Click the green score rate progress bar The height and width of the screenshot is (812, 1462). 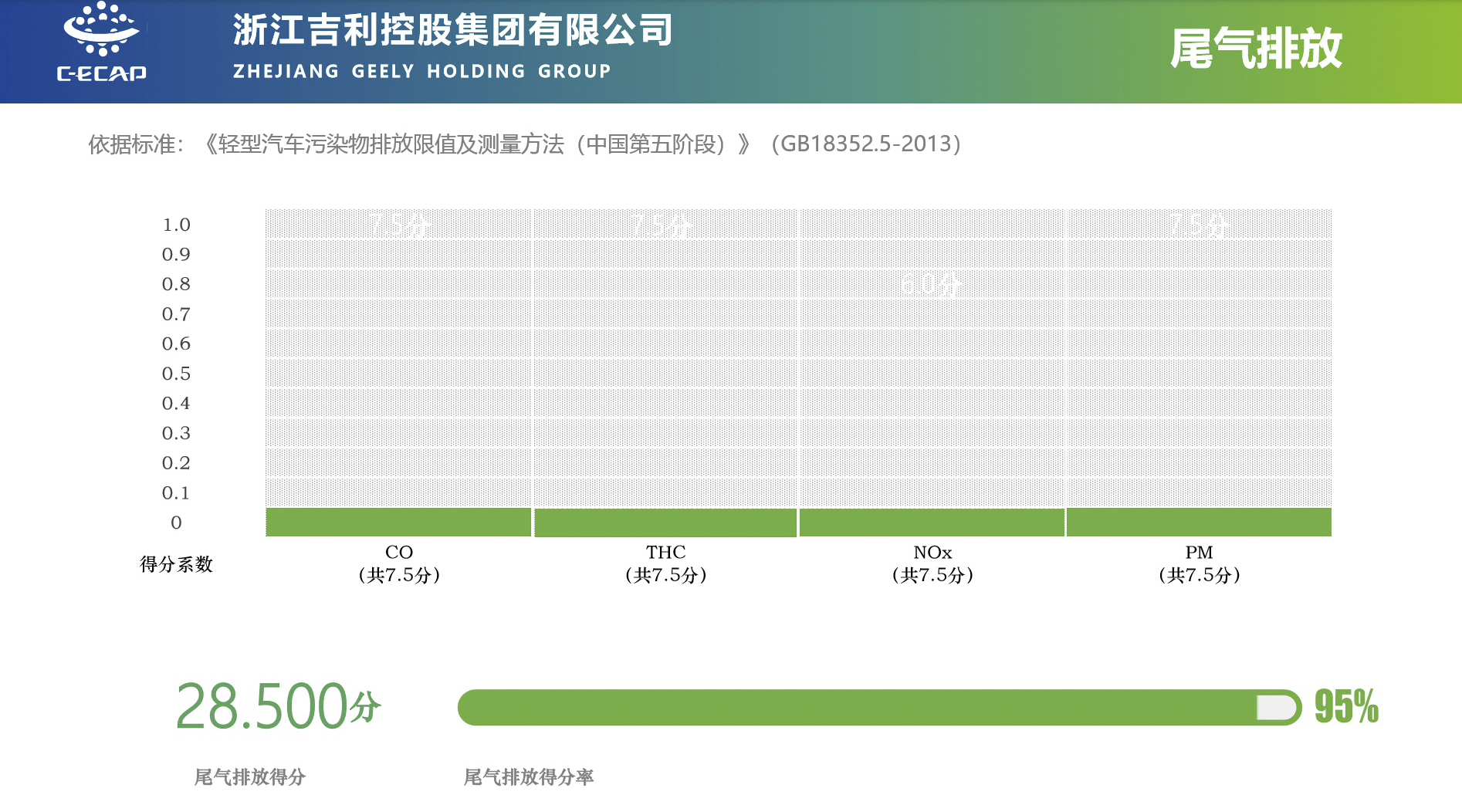[x=879, y=707]
